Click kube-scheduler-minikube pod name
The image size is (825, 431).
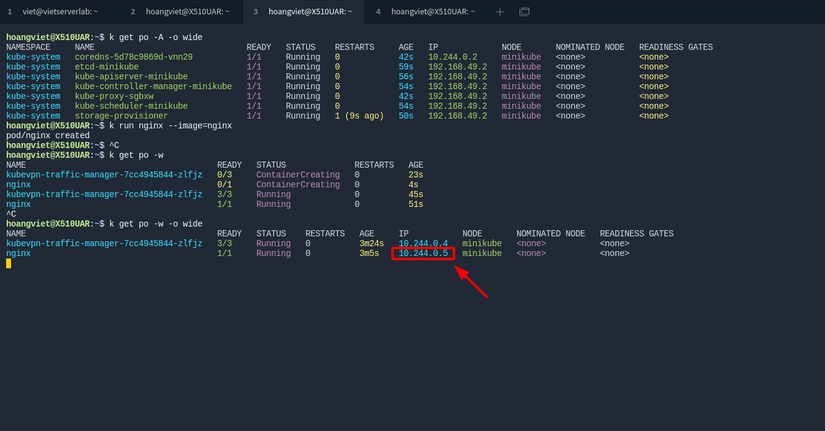pos(131,106)
